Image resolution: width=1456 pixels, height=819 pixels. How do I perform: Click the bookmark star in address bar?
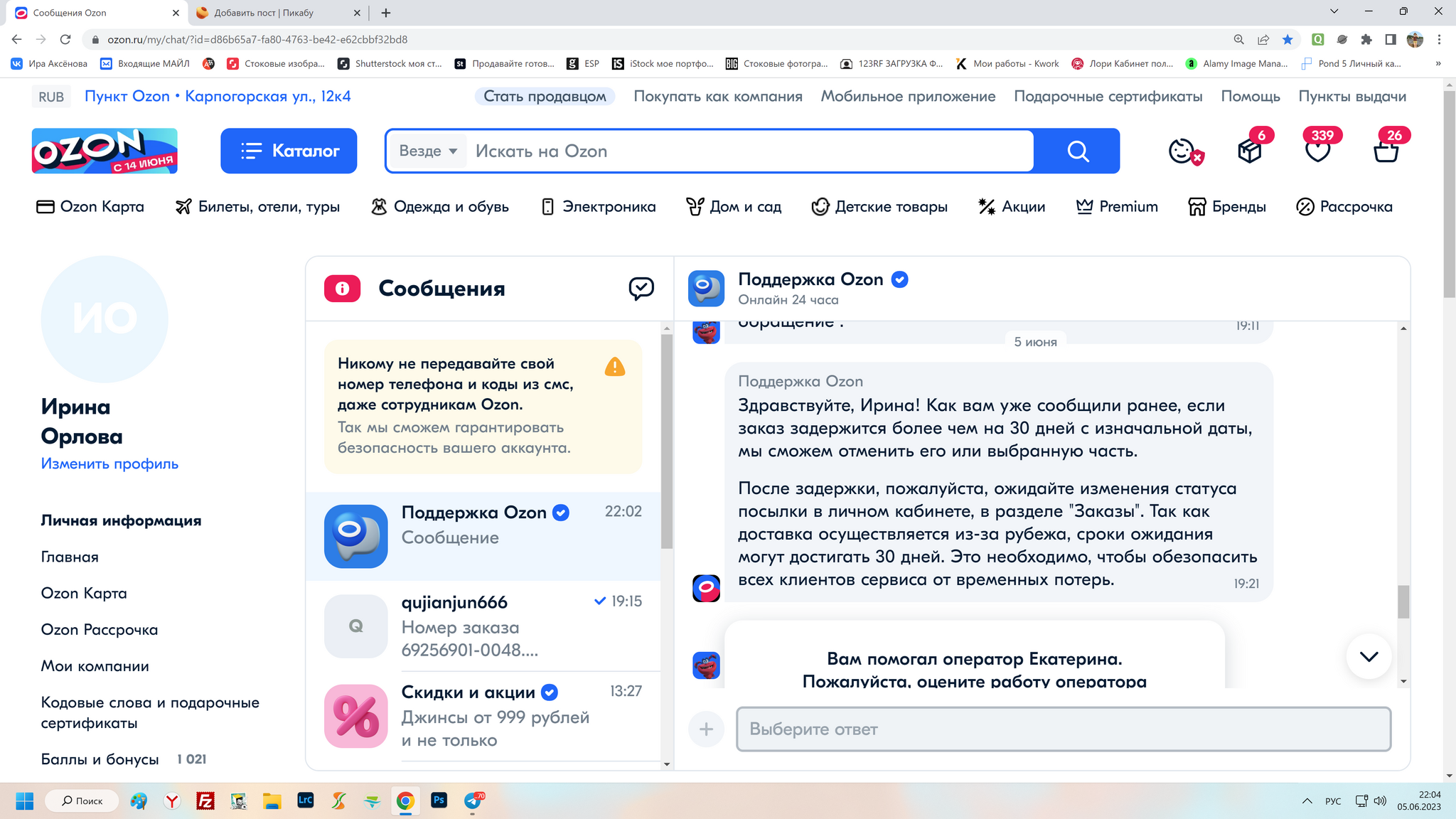[x=1288, y=40]
